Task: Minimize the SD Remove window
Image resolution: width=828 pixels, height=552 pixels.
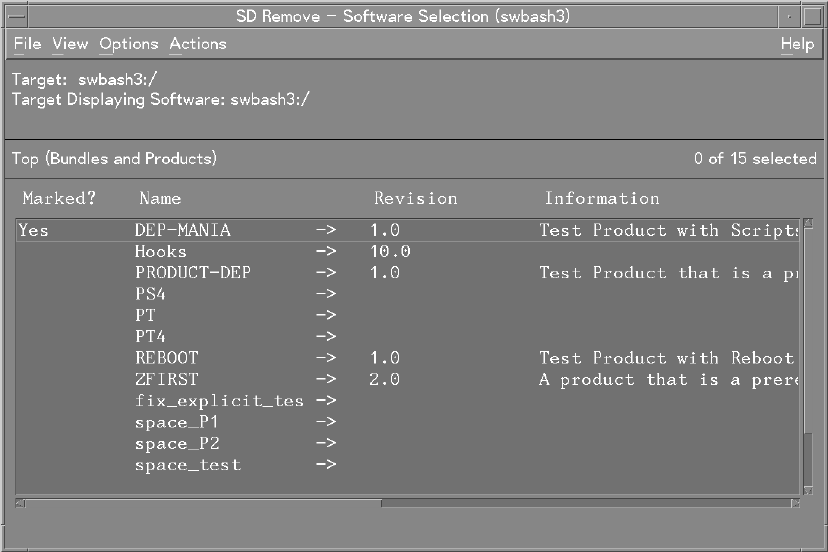Action: (x=790, y=15)
